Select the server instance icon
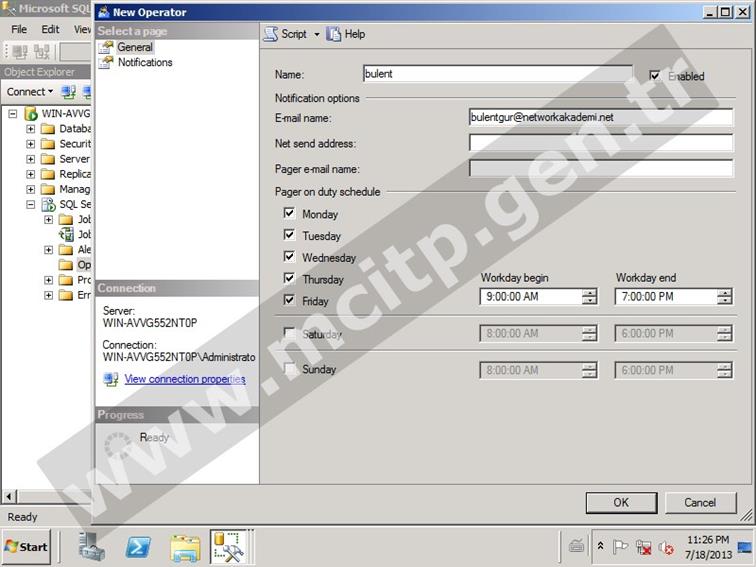 click(x=31, y=114)
